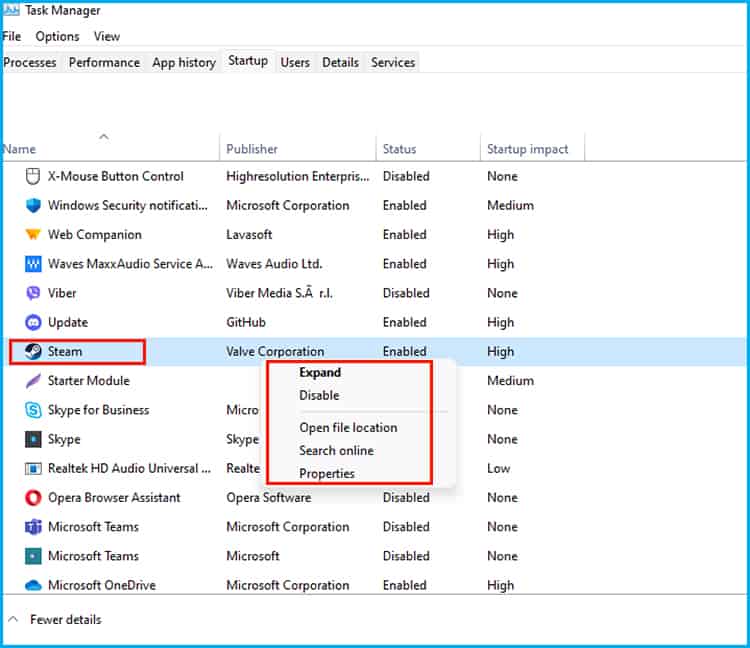Viewport: 750px width, 648px height.
Task: Open the File menu
Action: coord(11,36)
